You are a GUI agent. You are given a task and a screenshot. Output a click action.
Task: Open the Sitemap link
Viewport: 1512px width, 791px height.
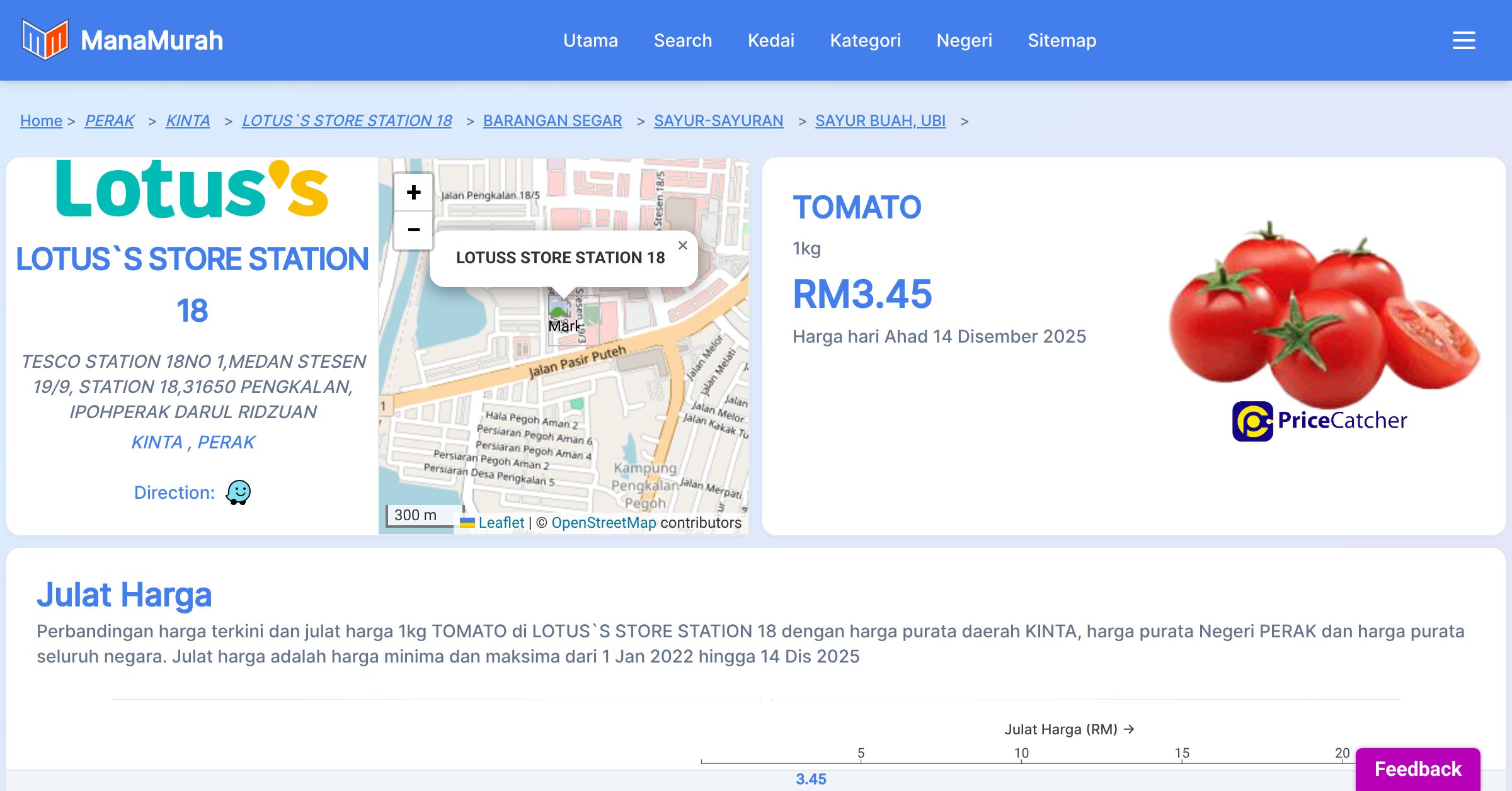point(1062,40)
